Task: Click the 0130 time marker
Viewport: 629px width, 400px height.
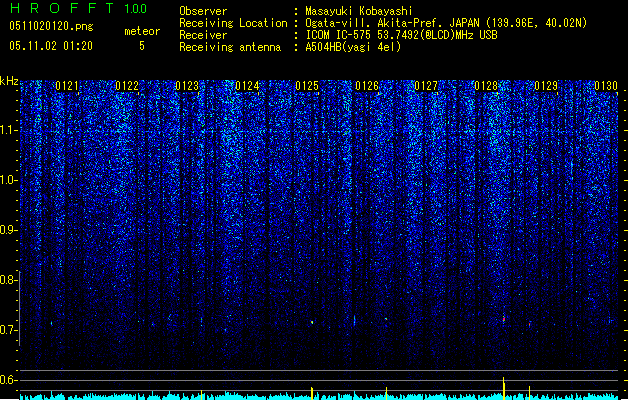Action: click(606, 86)
